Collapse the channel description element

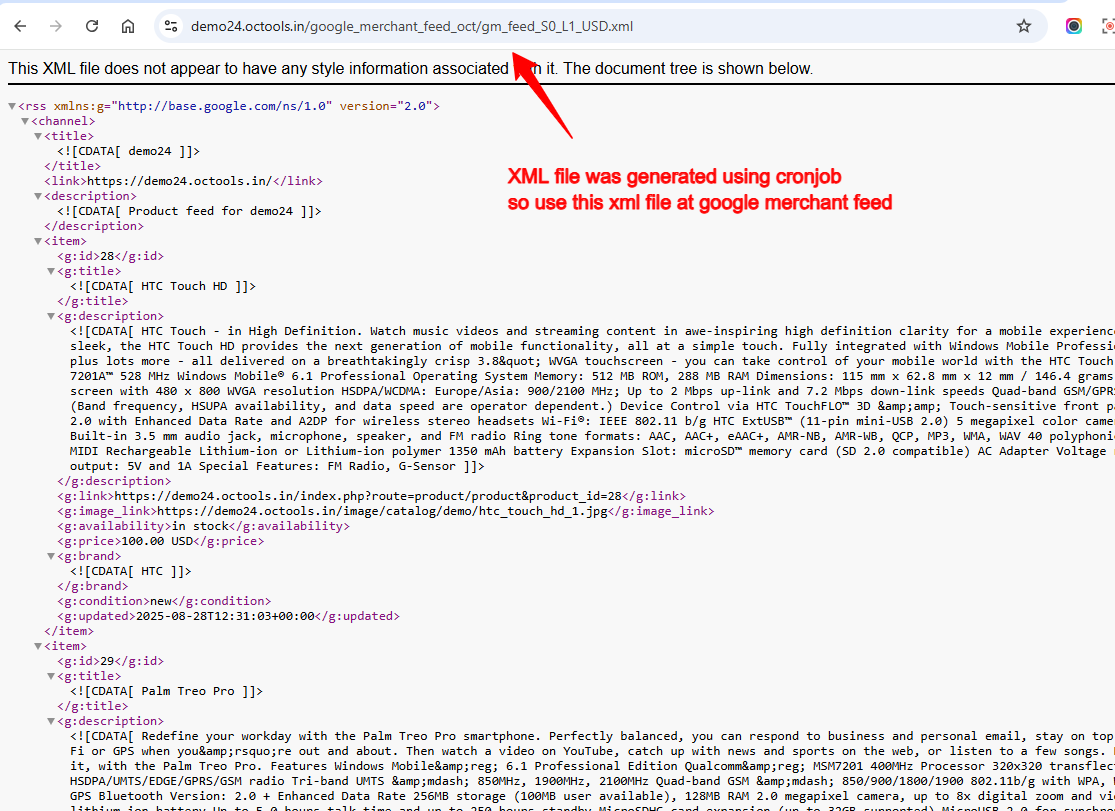(38, 196)
